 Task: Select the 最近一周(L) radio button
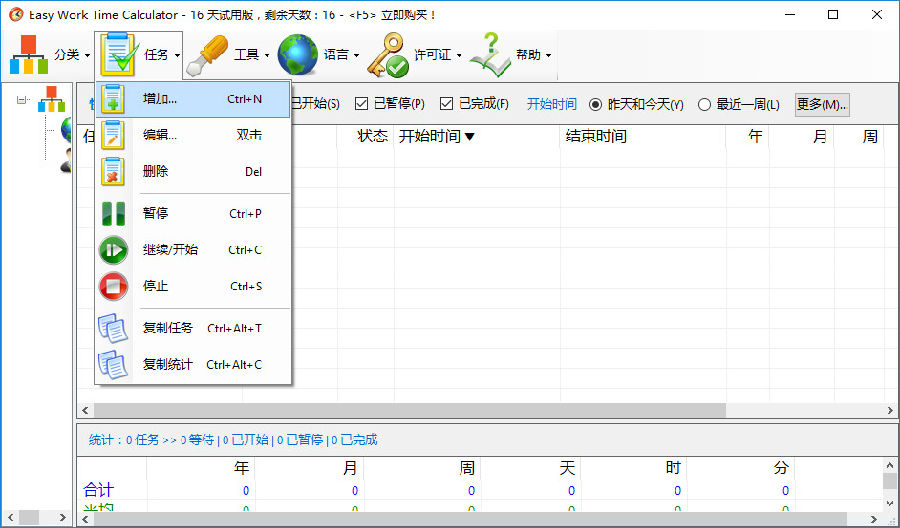tap(704, 104)
